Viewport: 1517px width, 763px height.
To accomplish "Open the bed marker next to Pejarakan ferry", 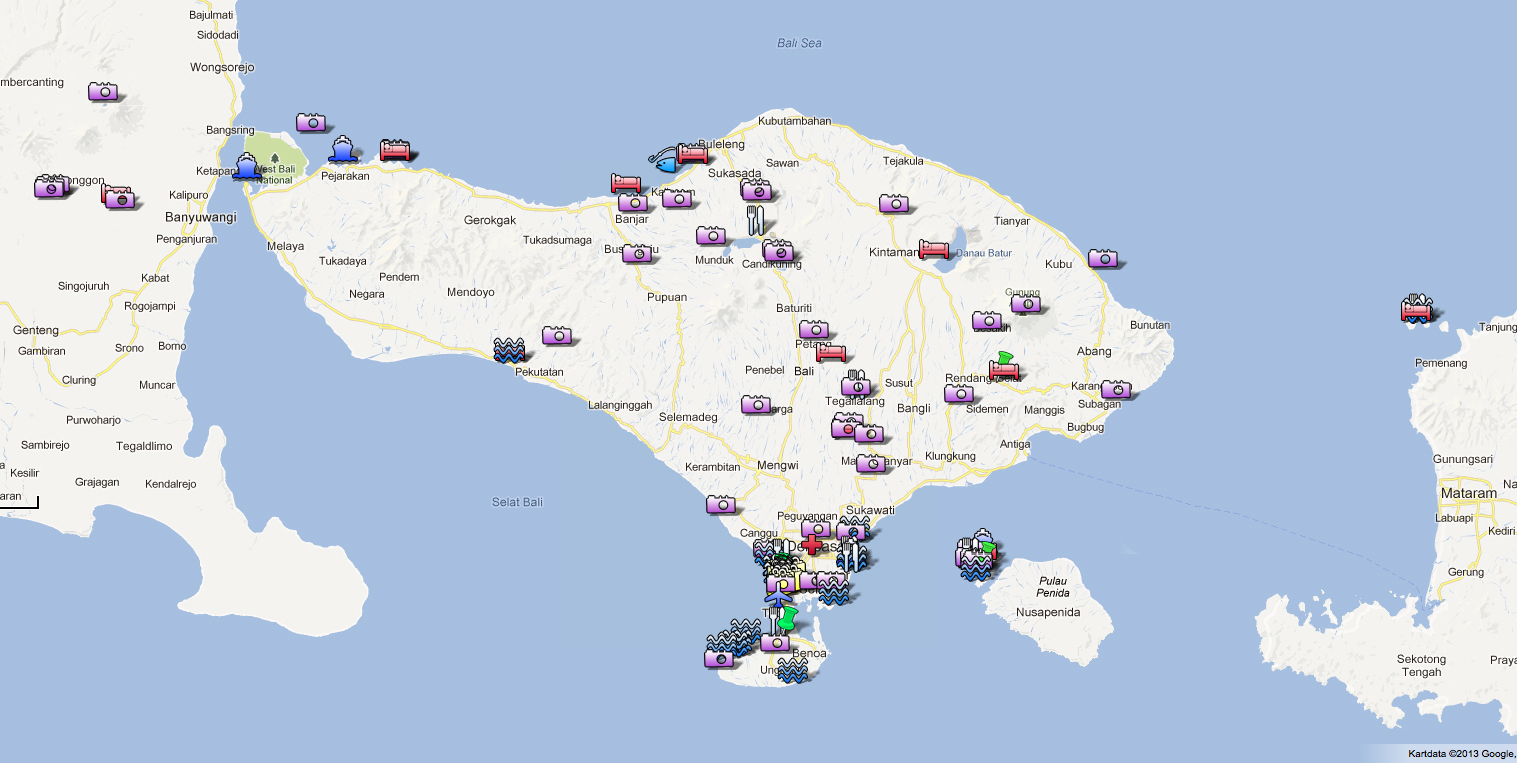I will [396, 151].
